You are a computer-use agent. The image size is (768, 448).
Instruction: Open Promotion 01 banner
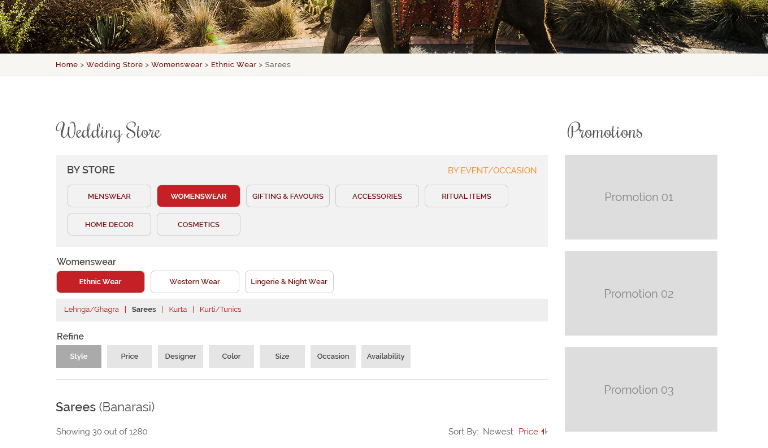(641, 197)
